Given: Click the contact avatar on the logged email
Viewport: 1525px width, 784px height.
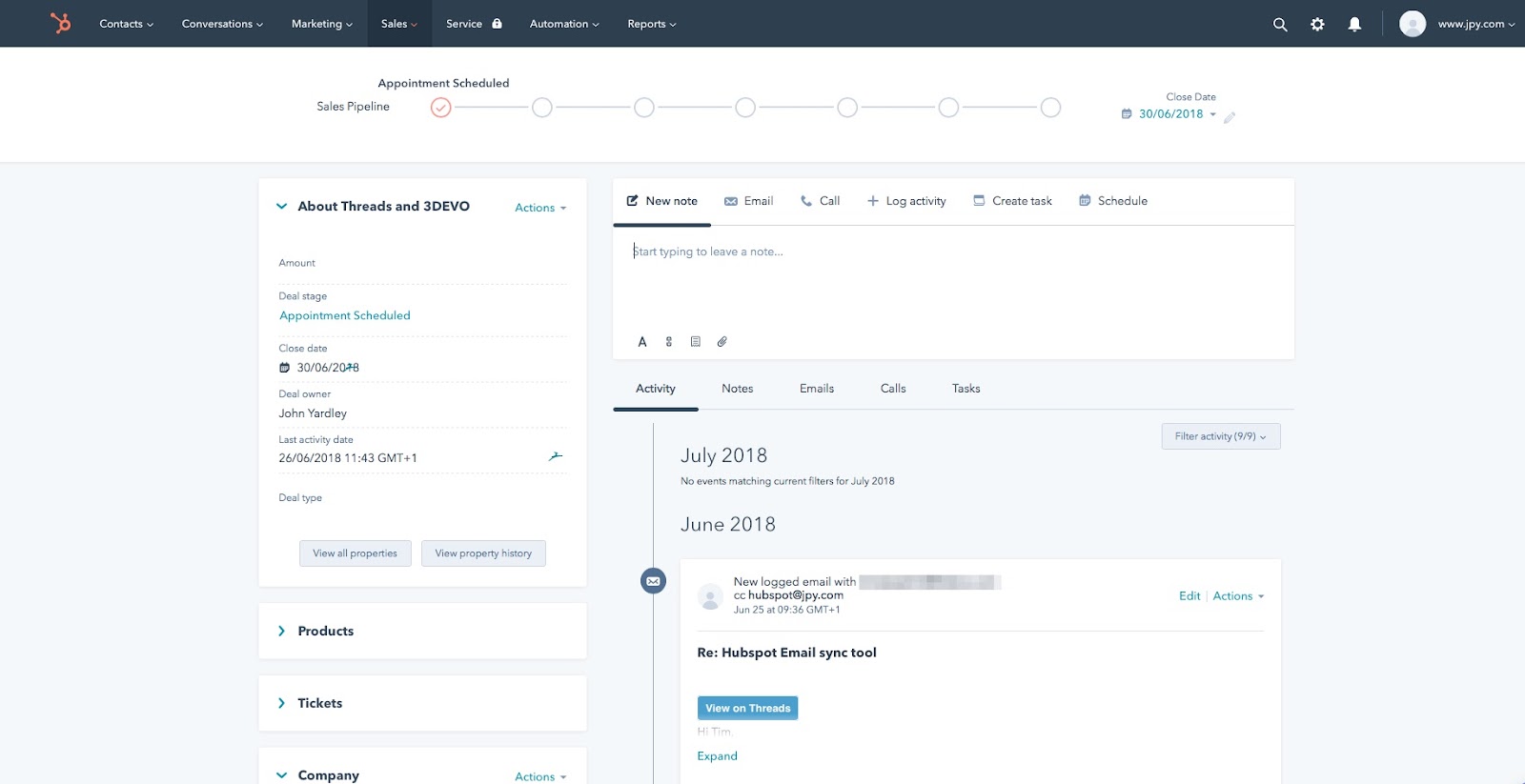Looking at the screenshot, I should 710,596.
